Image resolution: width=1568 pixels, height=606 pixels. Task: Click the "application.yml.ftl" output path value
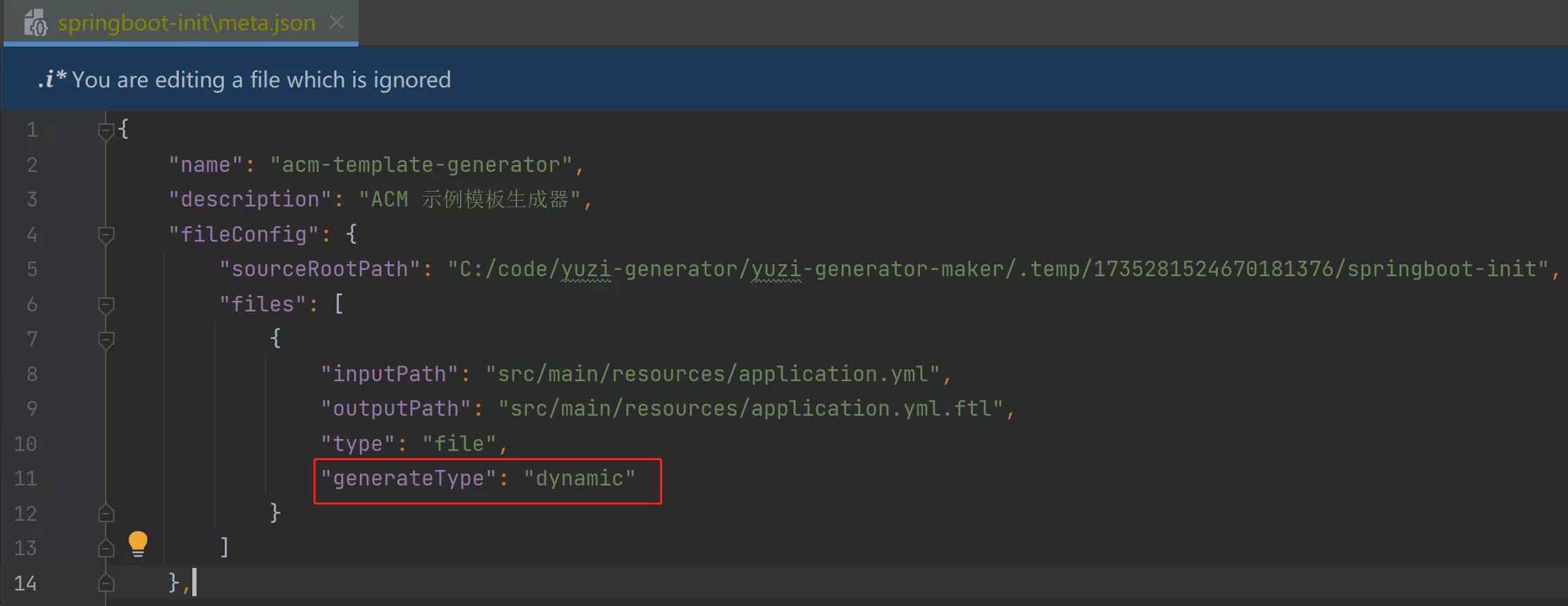click(x=751, y=409)
